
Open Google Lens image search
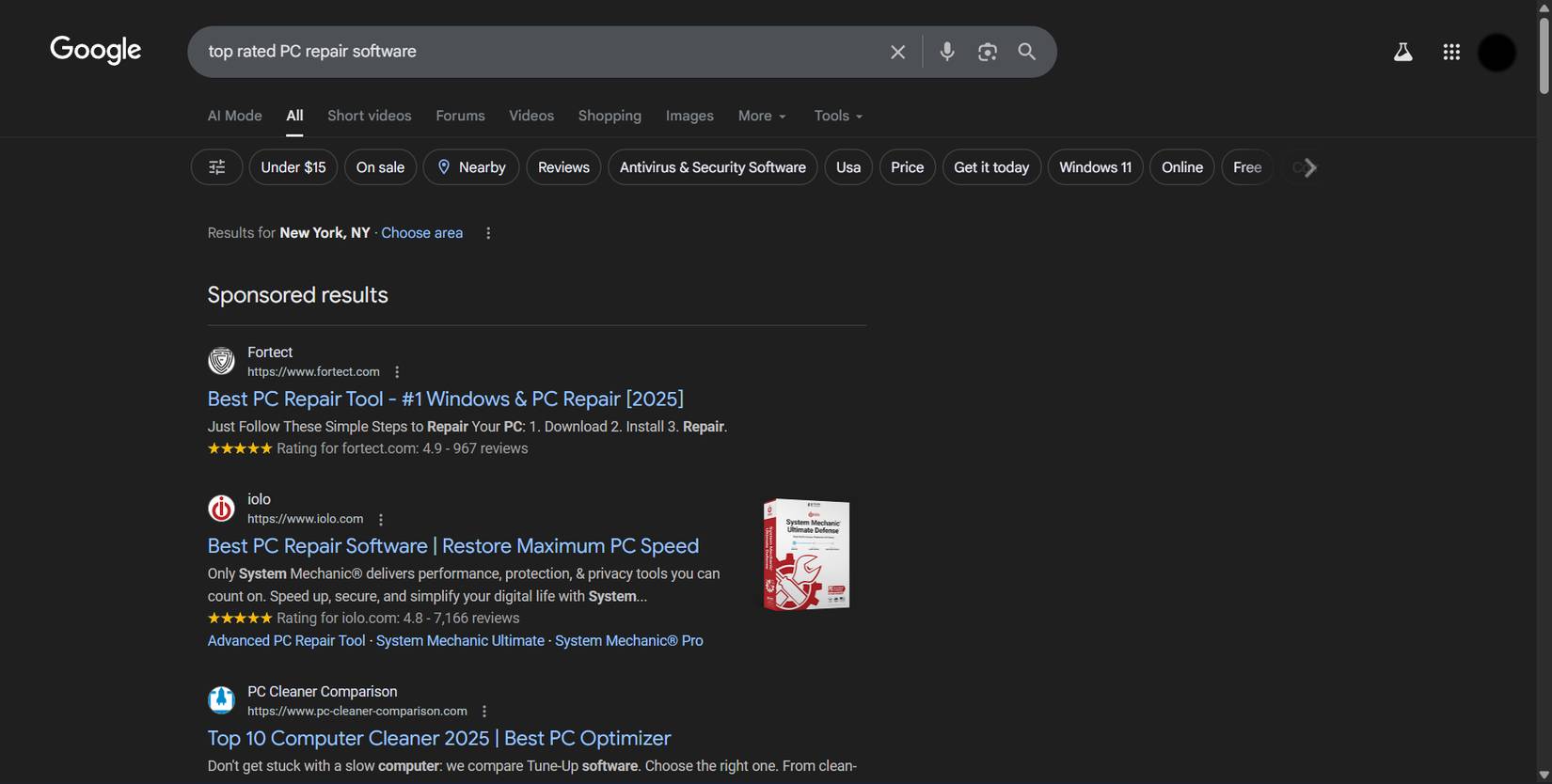tap(987, 52)
